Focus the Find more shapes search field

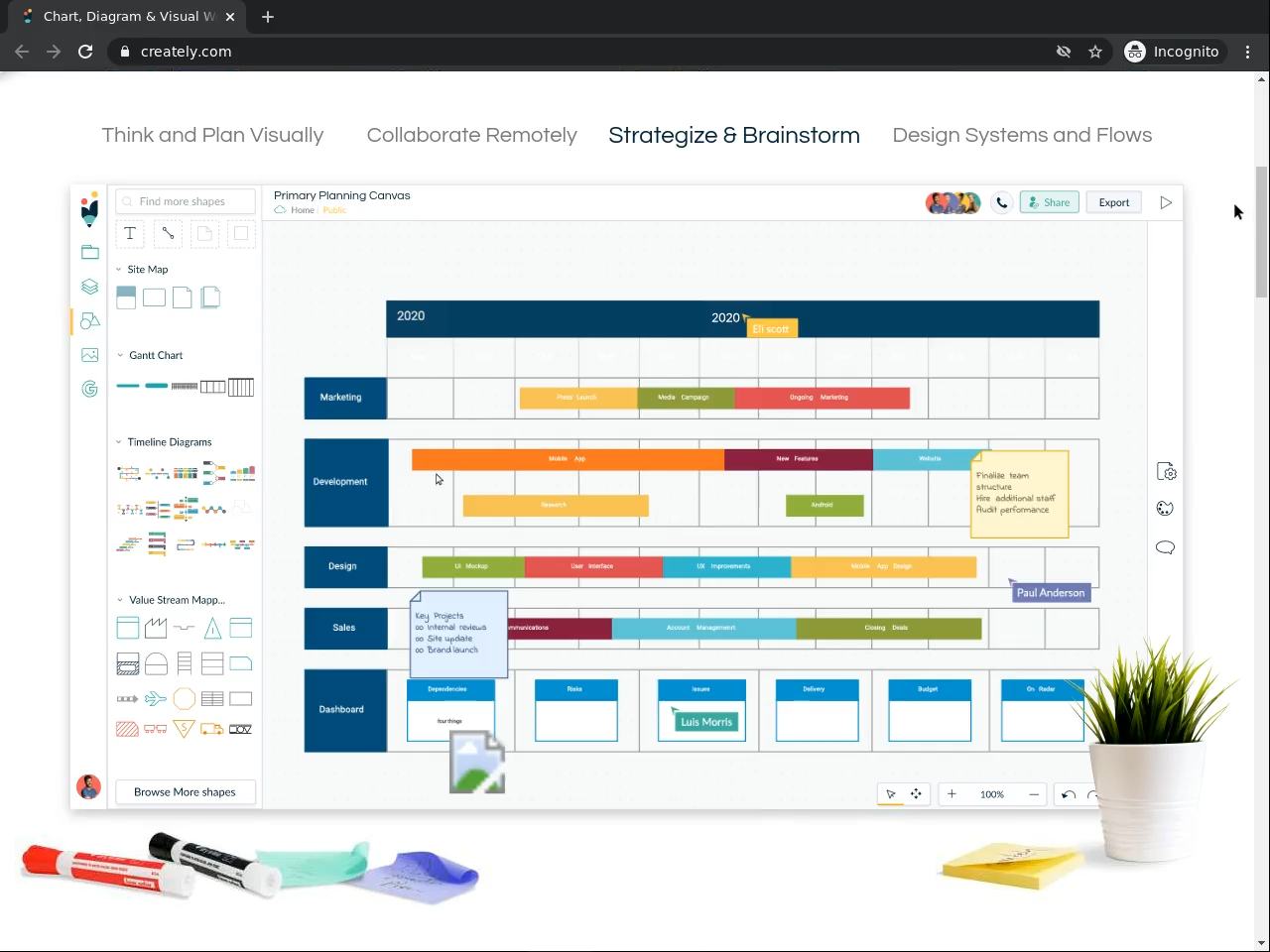[x=186, y=201]
